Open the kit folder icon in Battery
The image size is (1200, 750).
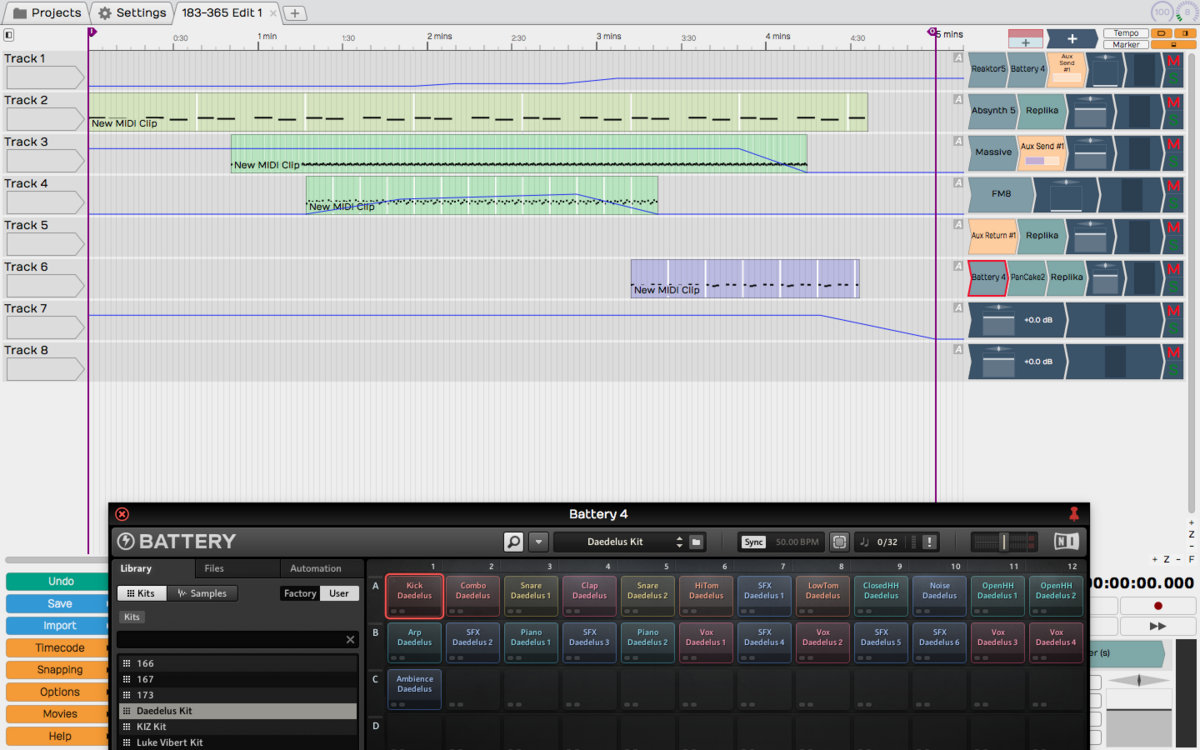pos(697,542)
